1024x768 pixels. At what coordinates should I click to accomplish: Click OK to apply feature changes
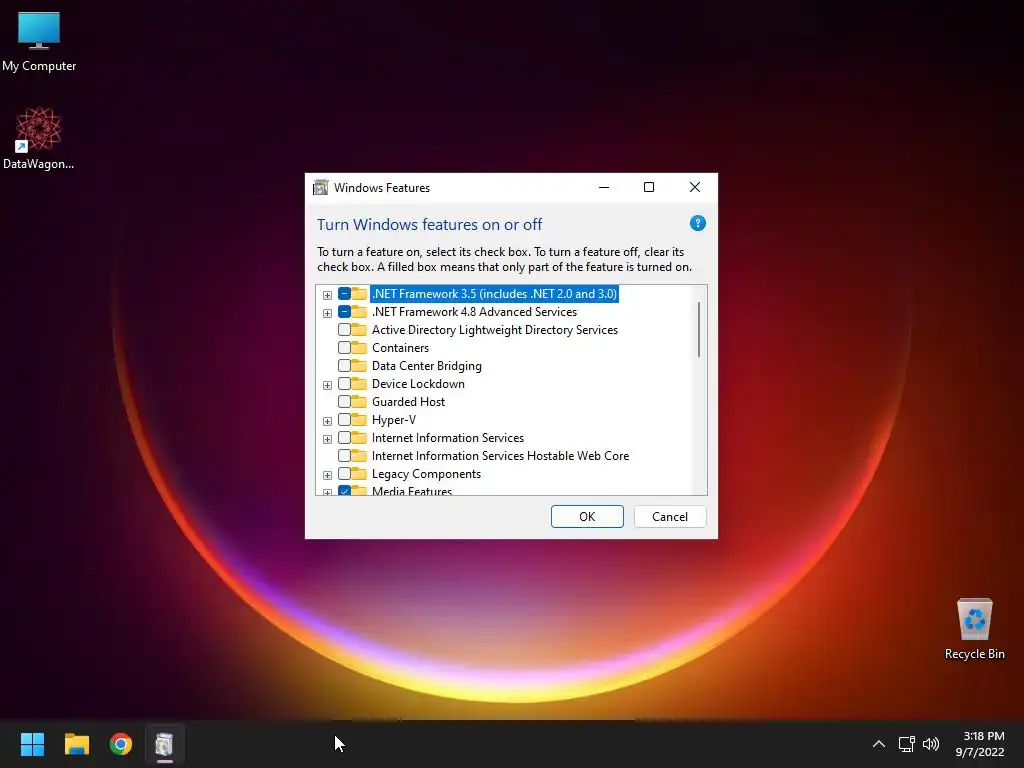[587, 517]
